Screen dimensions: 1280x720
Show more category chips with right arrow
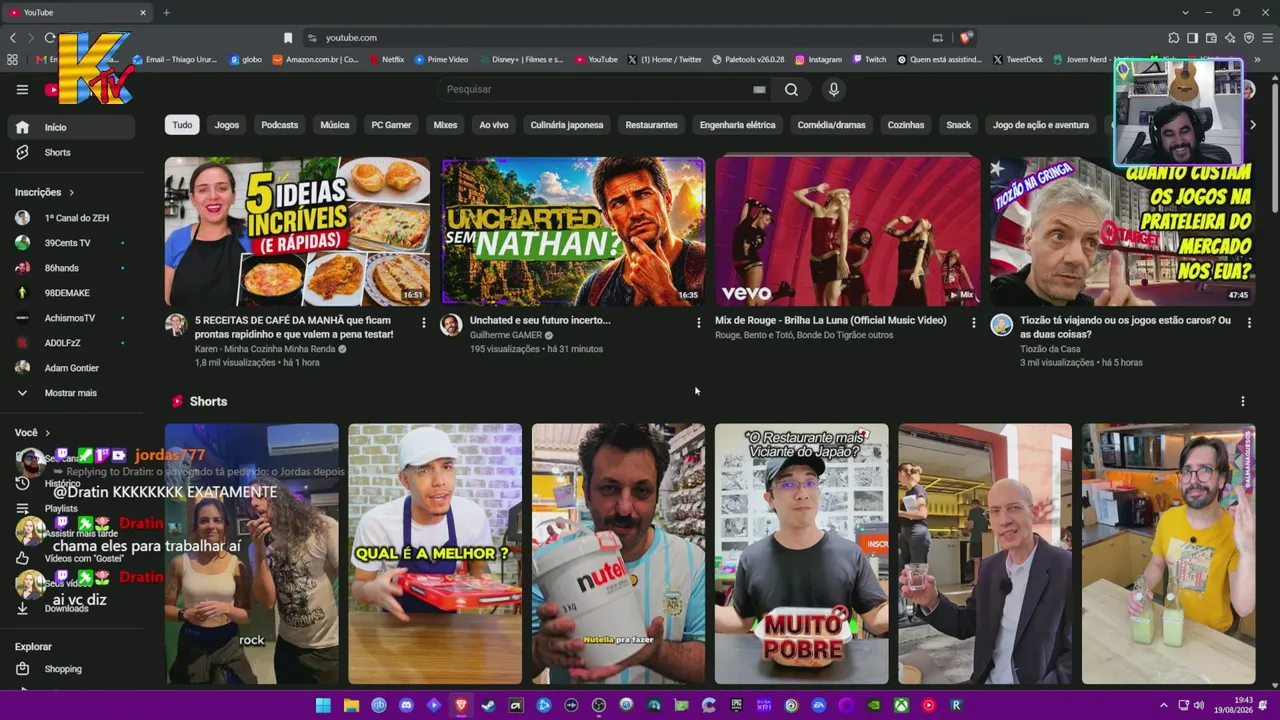[x=1252, y=125]
